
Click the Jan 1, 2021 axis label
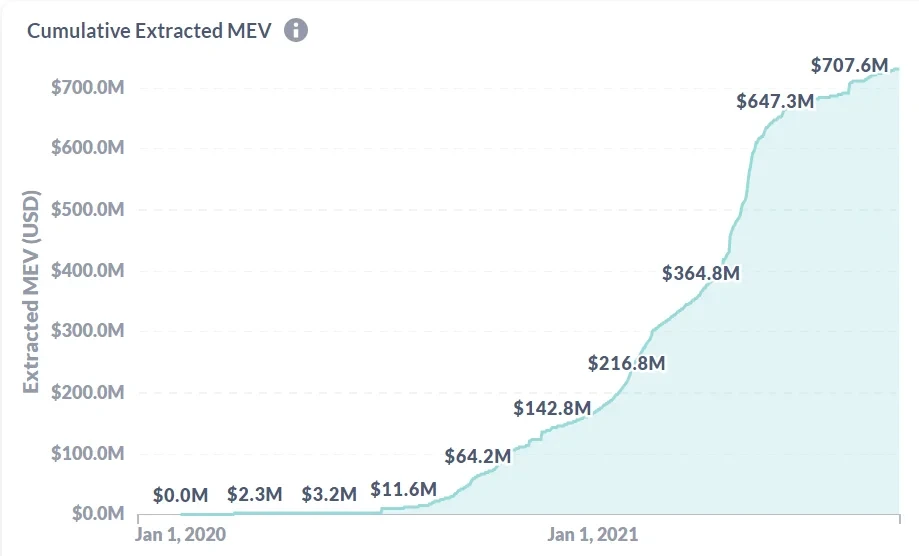click(593, 534)
